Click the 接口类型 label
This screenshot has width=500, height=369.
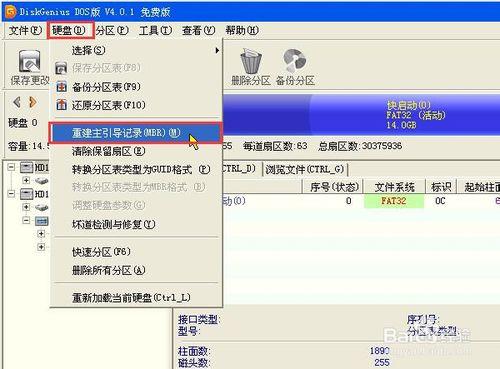click(x=199, y=320)
